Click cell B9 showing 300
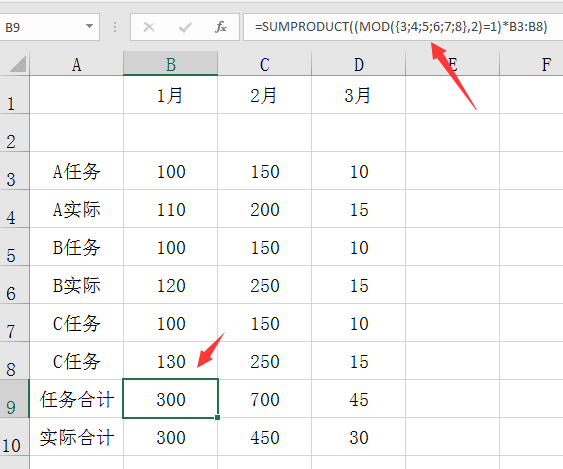Viewport: 563px width, 469px height. tap(171, 399)
